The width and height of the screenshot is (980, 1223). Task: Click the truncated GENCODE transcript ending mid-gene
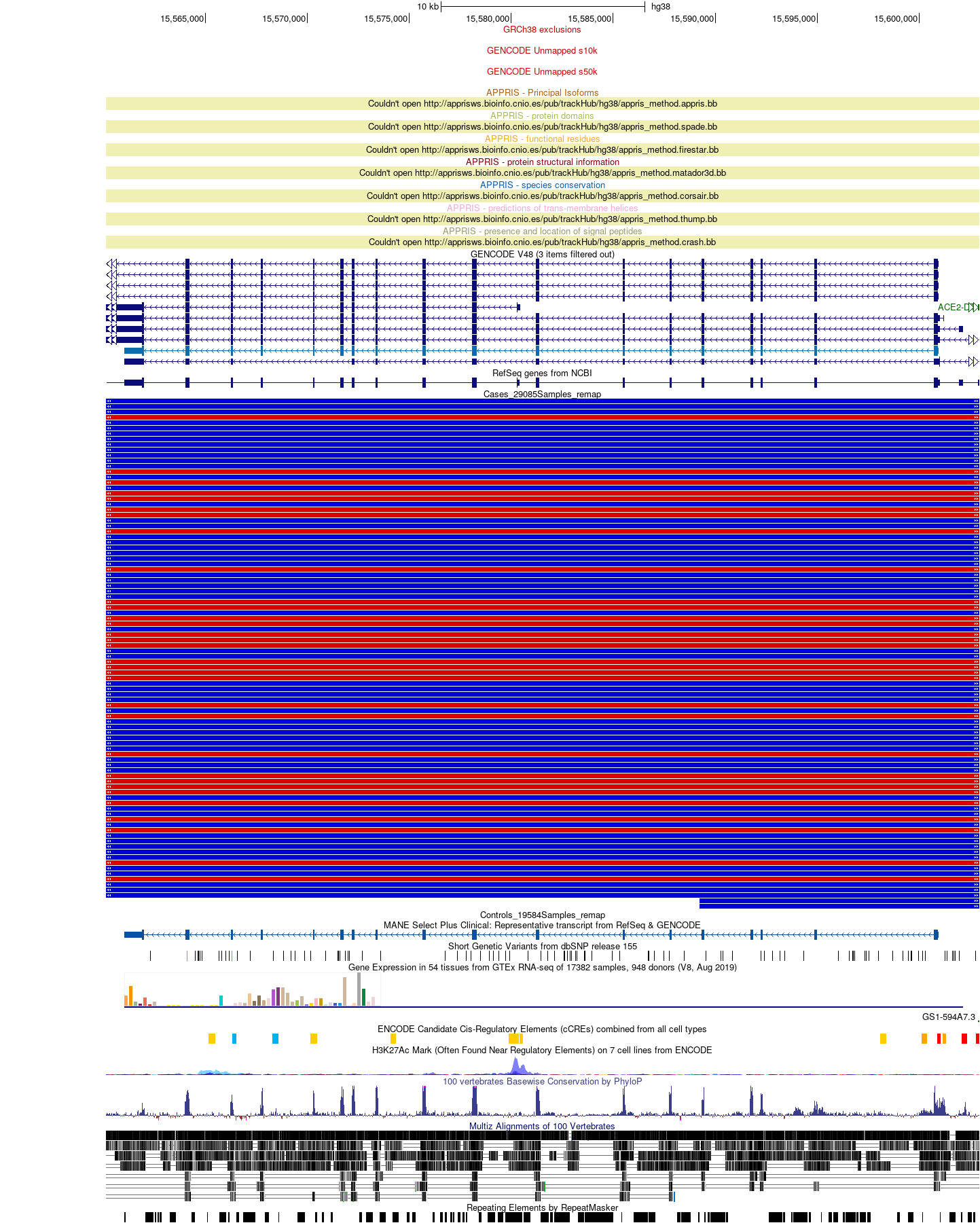314,308
